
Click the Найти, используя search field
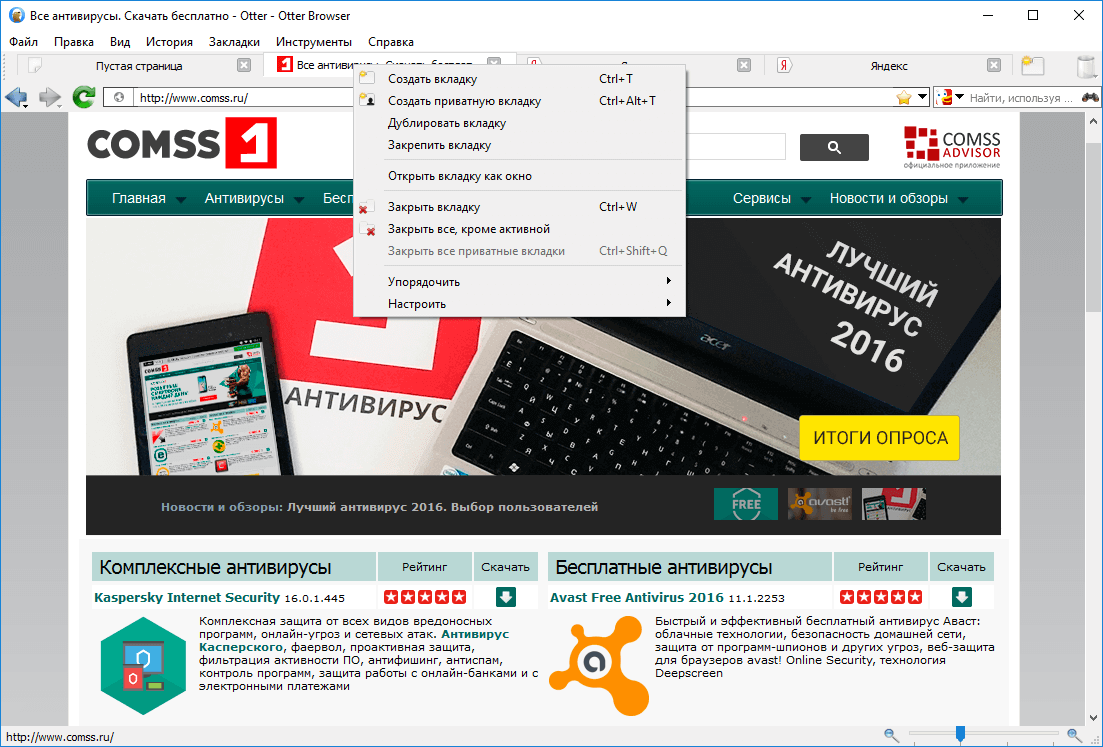(1021, 98)
